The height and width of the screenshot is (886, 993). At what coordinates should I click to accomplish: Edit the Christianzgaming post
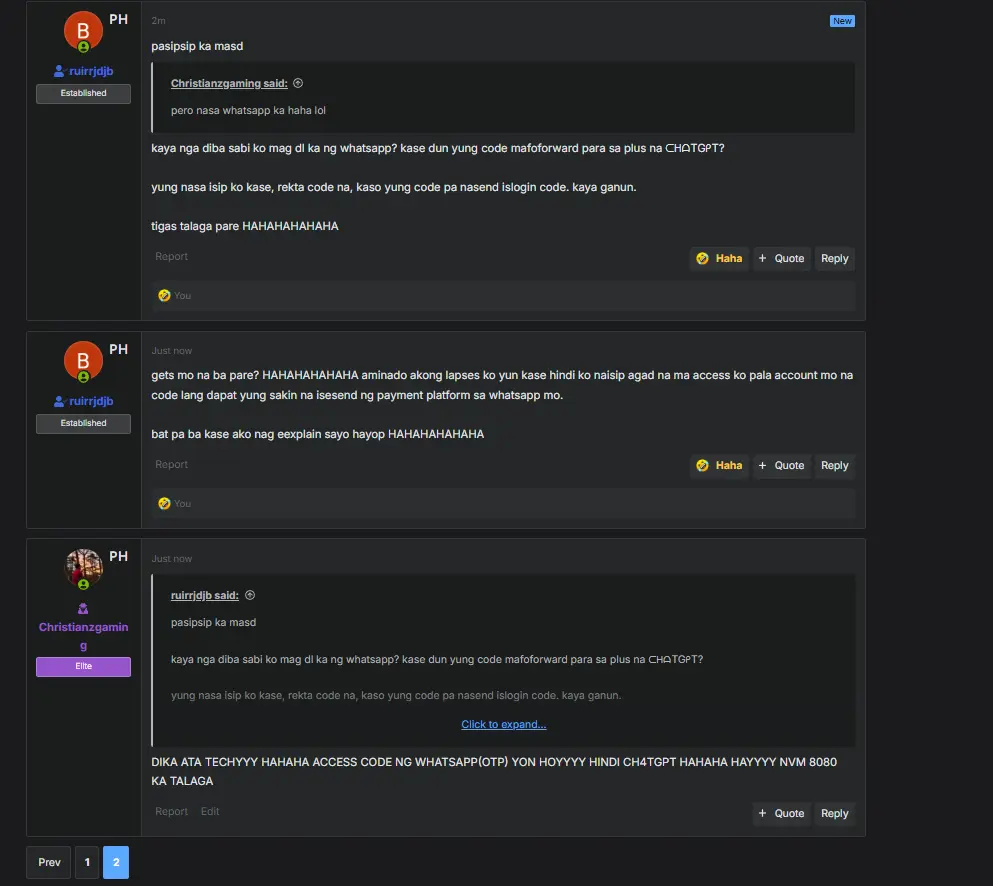(210, 811)
